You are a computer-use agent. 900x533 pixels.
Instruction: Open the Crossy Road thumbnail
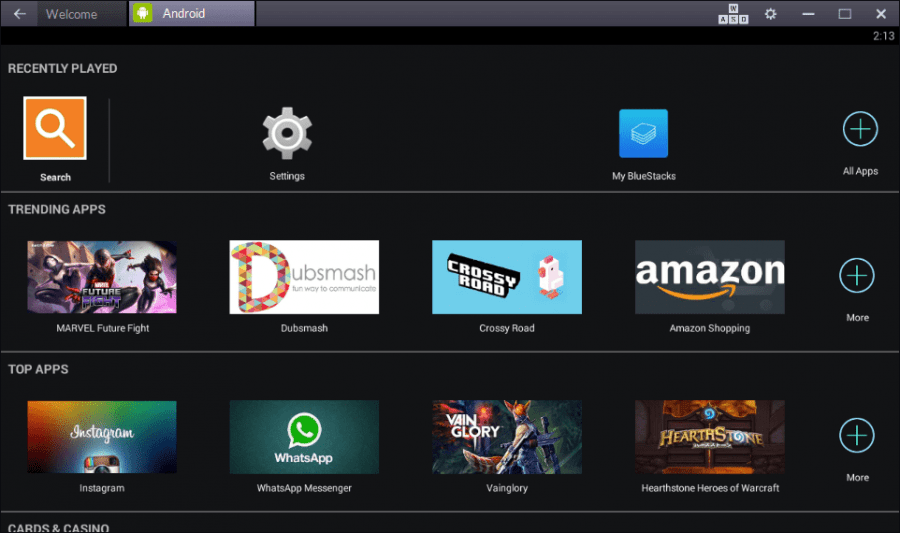(507, 277)
